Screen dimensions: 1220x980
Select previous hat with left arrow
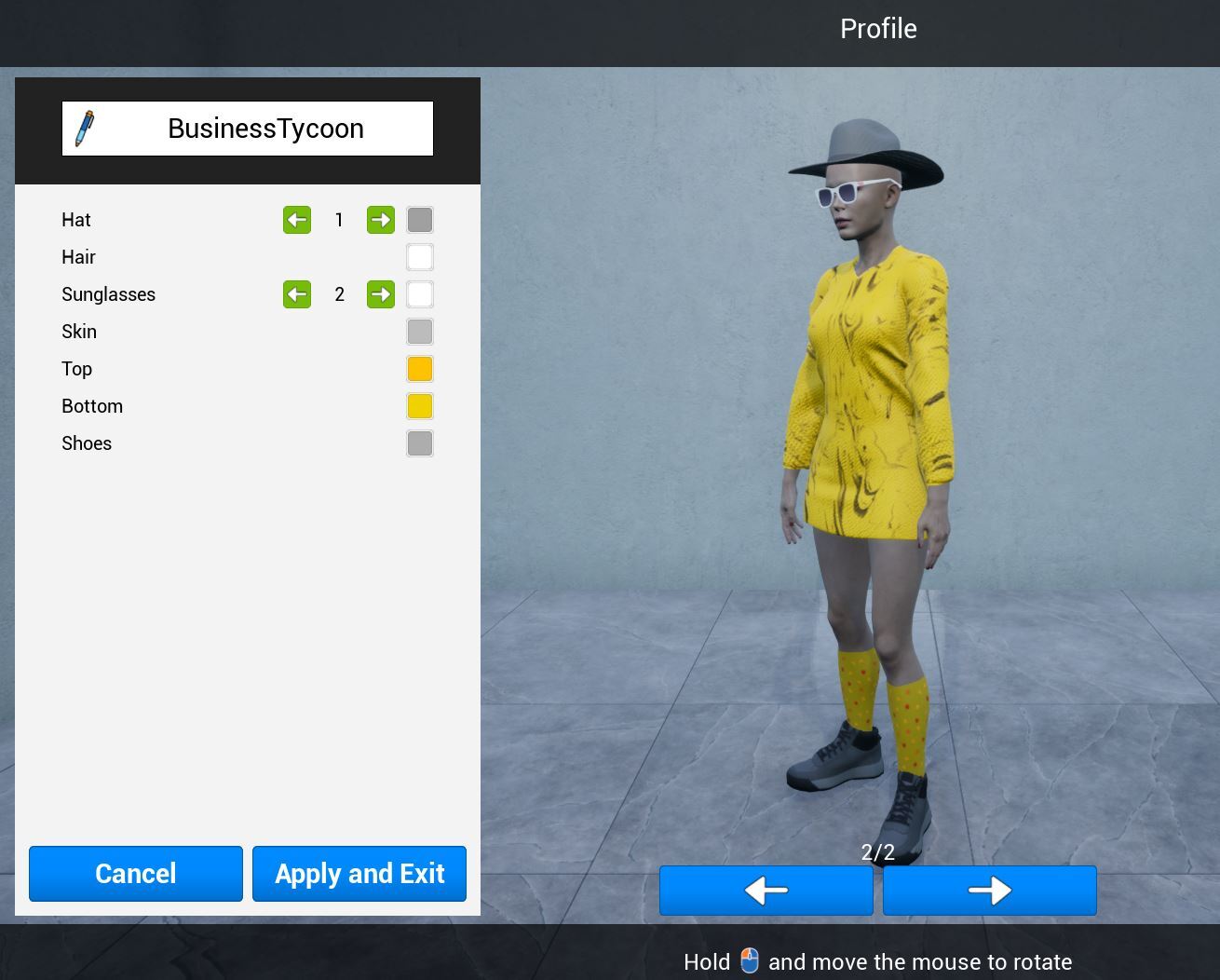click(x=297, y=220)
